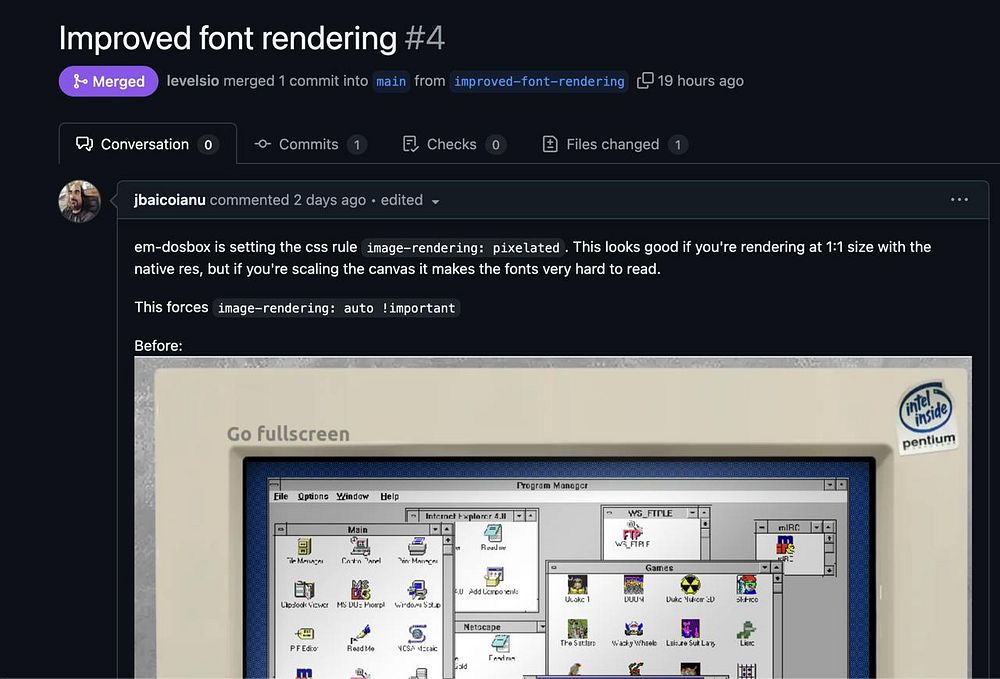Click the intel inside pentium sticker
Screen dimensions: 1000x679
tap(928, 417)
